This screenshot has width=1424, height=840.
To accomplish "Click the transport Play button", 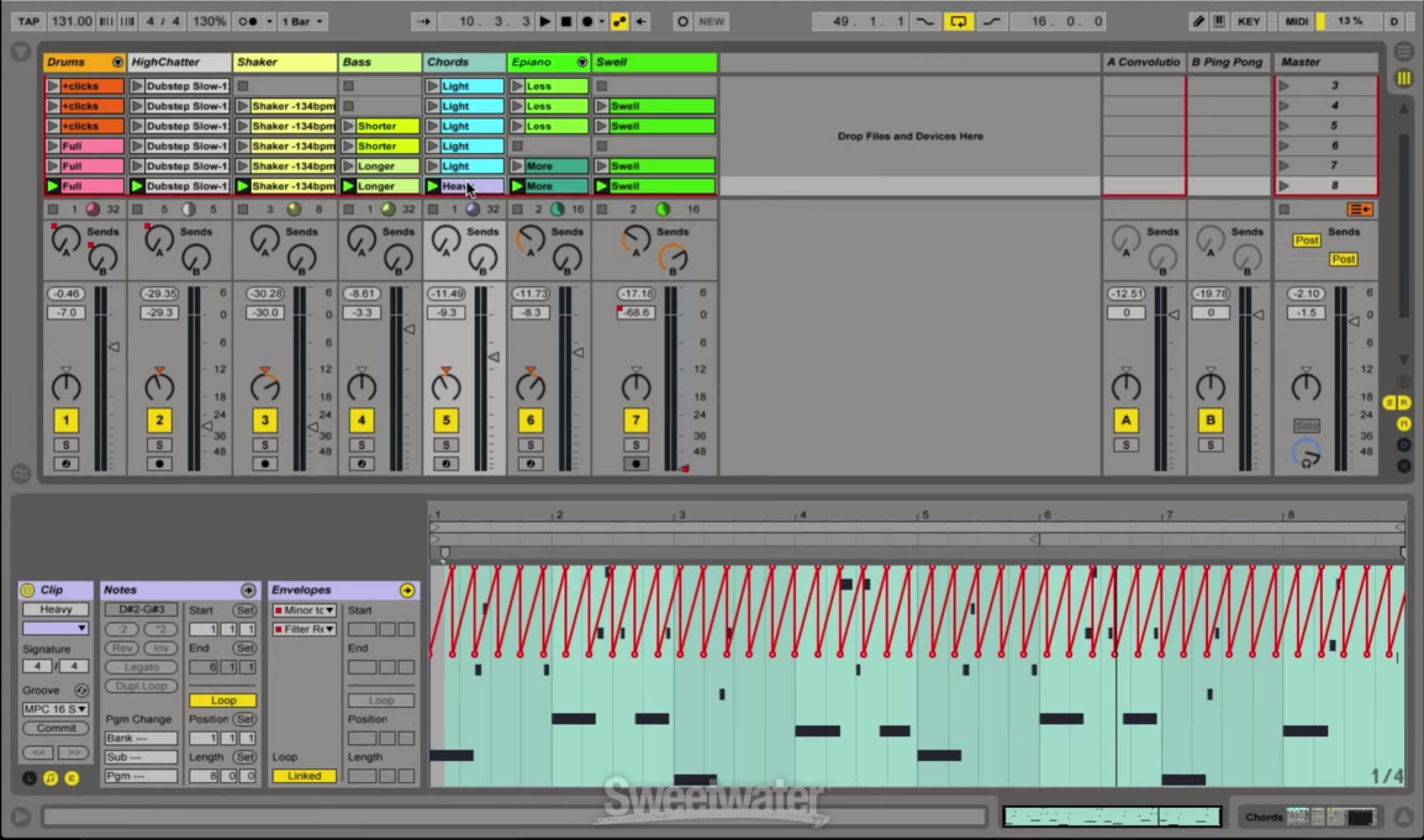I will pos(544,21).
